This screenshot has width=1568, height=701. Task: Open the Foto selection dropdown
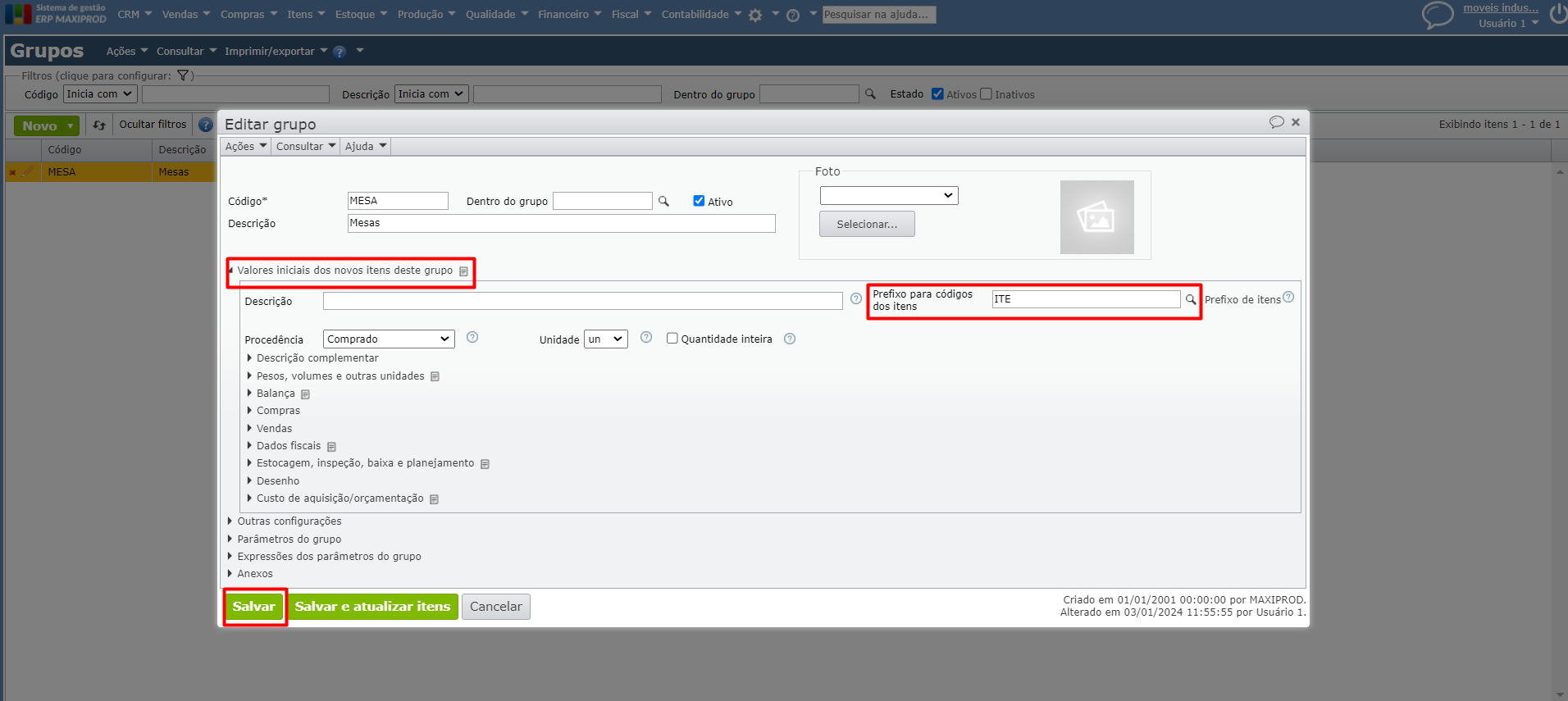(x=889, y=195)
